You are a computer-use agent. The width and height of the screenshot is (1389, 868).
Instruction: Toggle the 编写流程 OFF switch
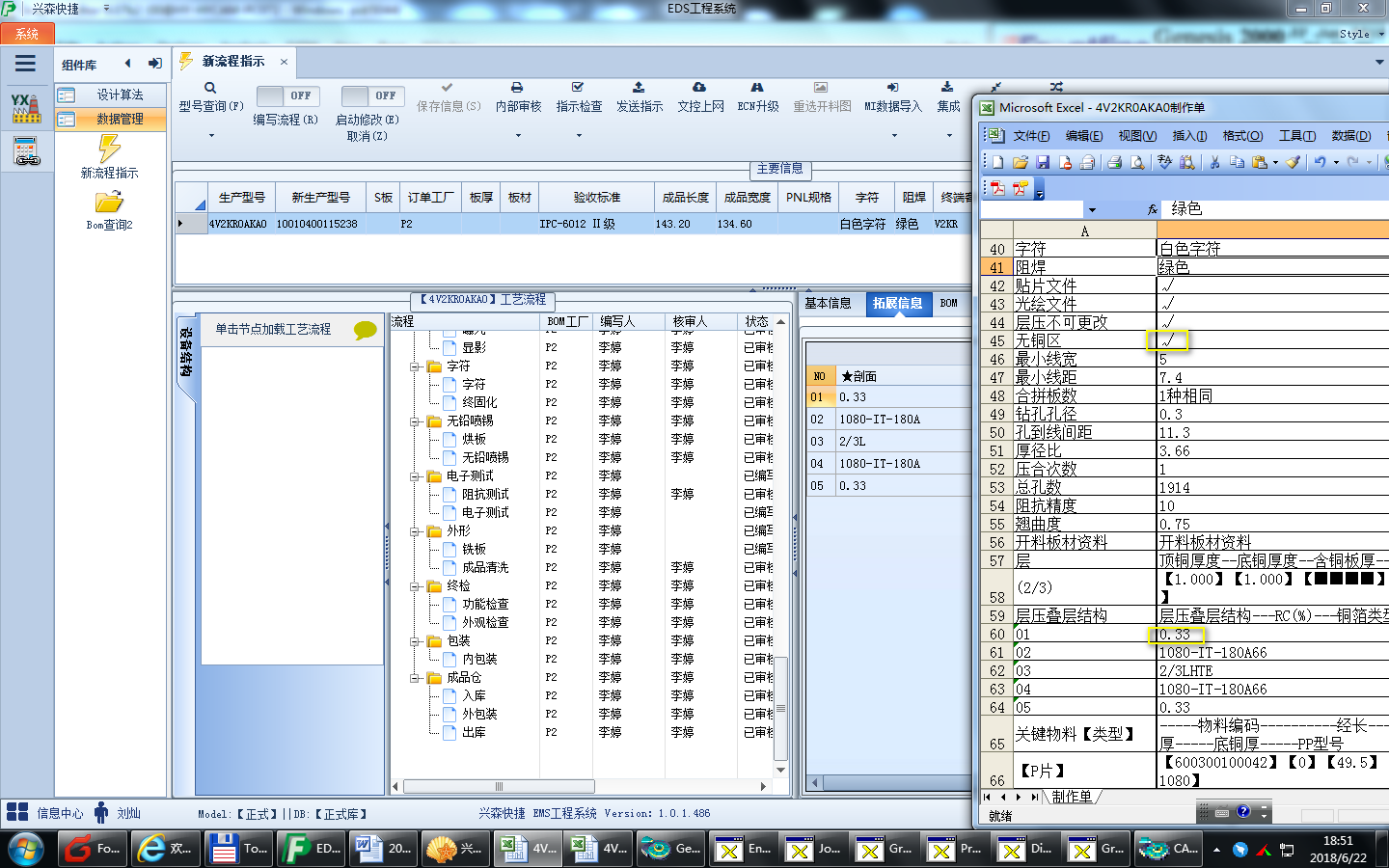(x=287, y=95)
